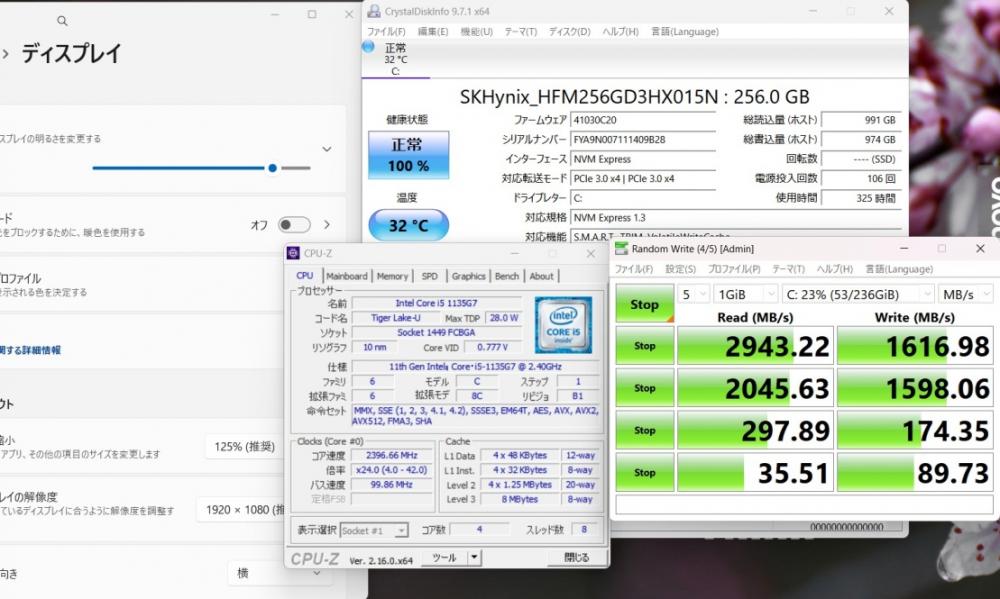Open ヘルプ(H) menu in Random Write window
1000x599 pixels.
click(834, 269)
